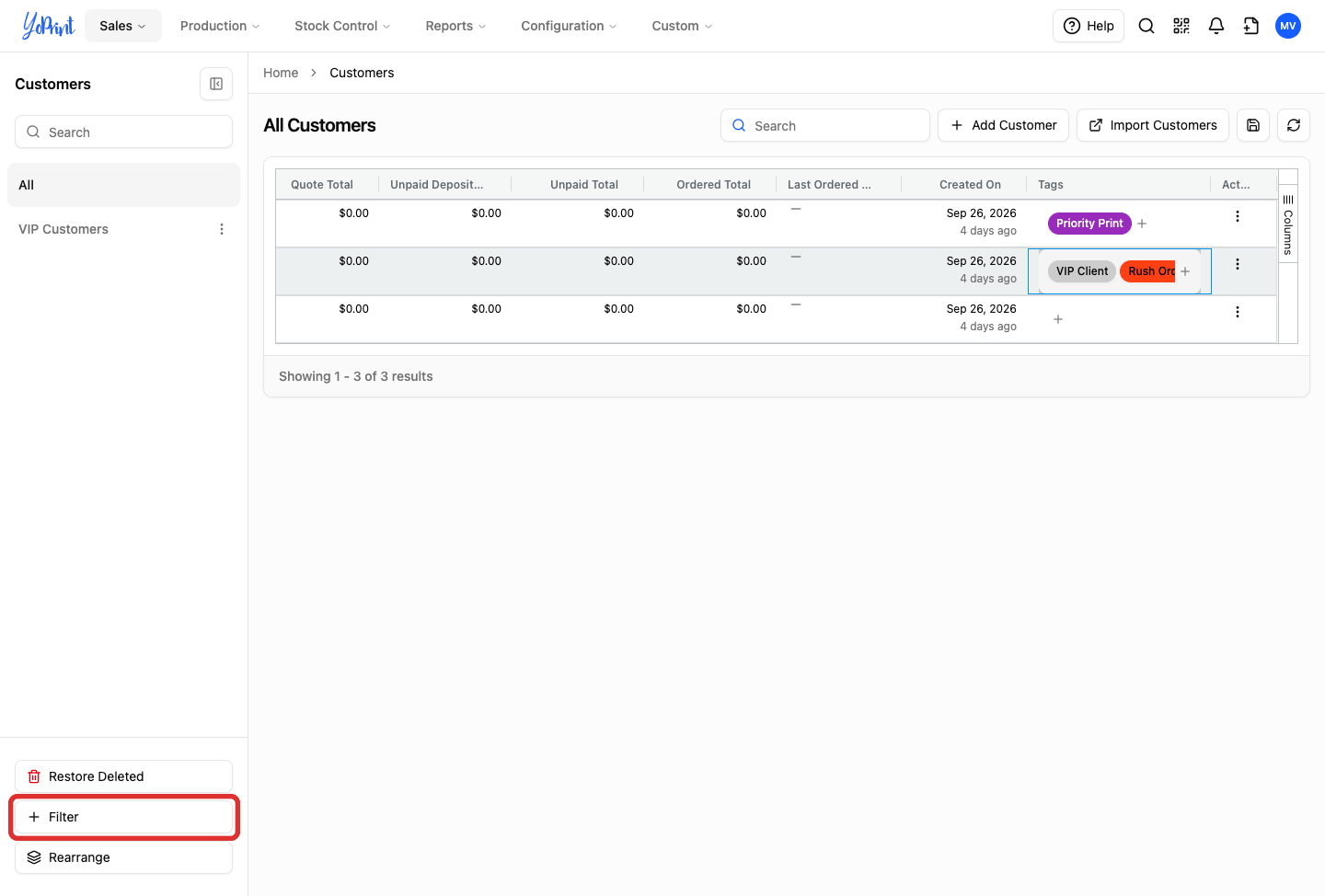The height and width of the screenshot is (896, 1325).
Task: Expand the Production menu
Action: (220, 26)
